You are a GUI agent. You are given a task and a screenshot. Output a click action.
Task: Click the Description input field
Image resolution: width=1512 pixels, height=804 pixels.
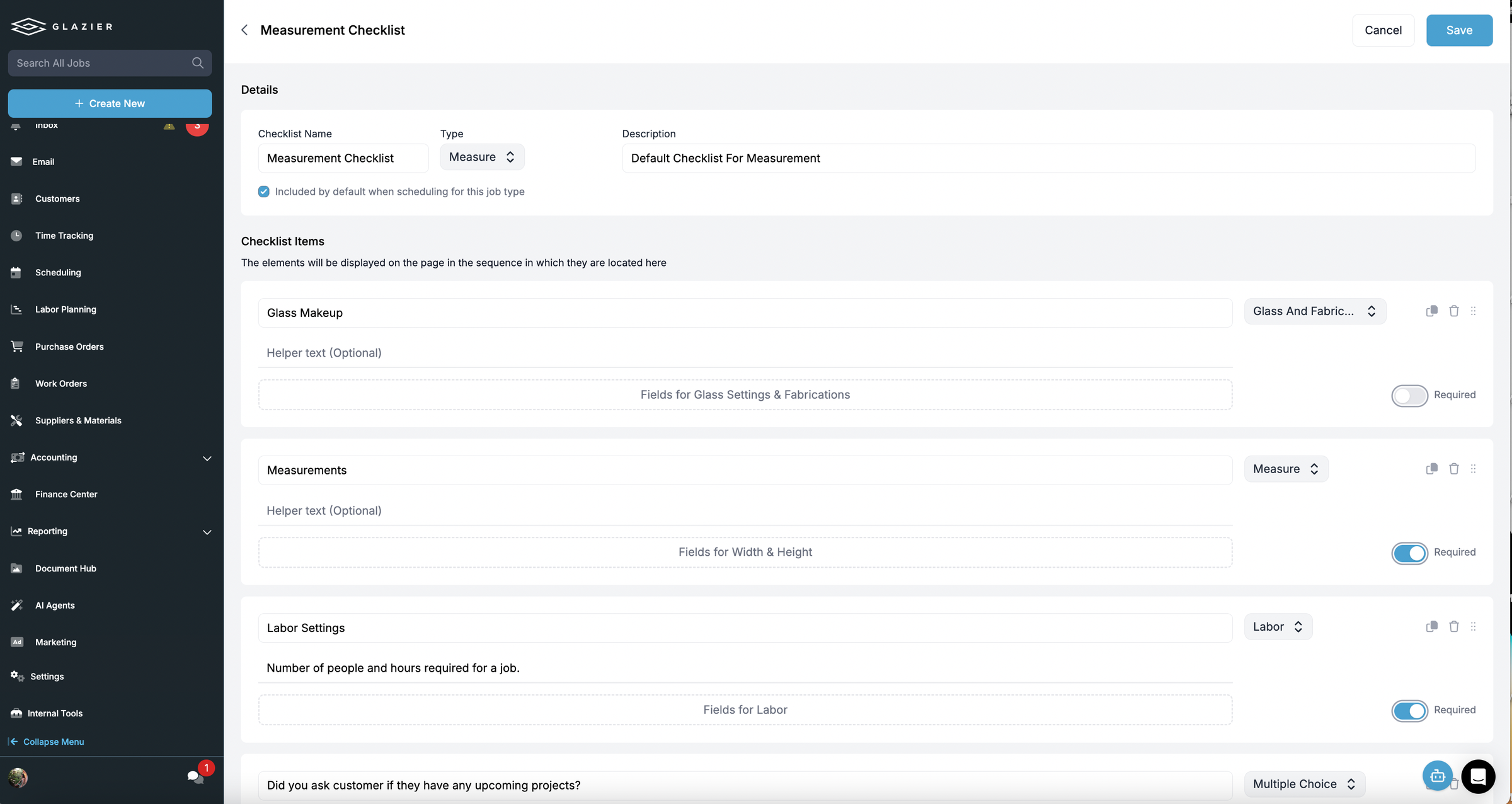(x=1048, y=158)
